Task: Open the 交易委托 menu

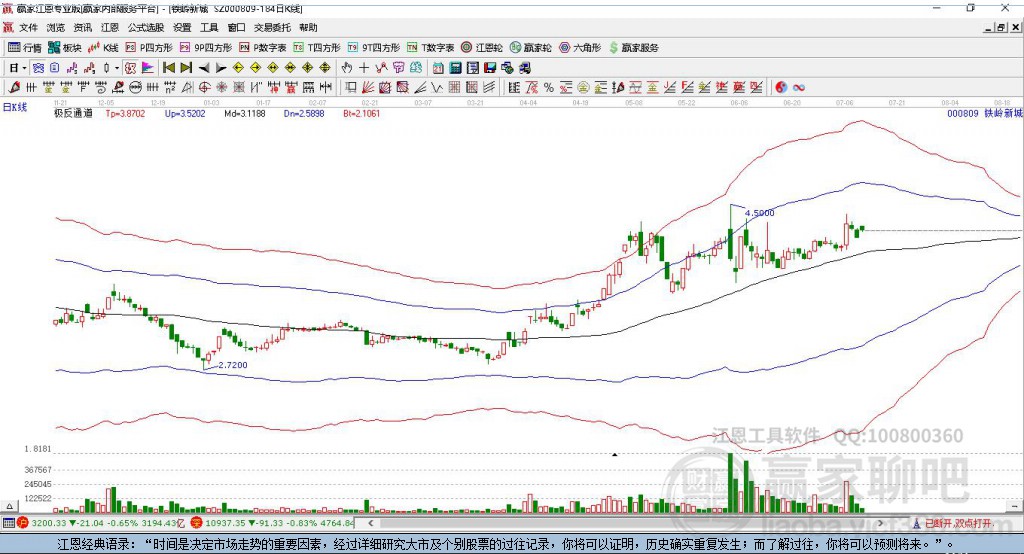Action: [x=272, y=27]
